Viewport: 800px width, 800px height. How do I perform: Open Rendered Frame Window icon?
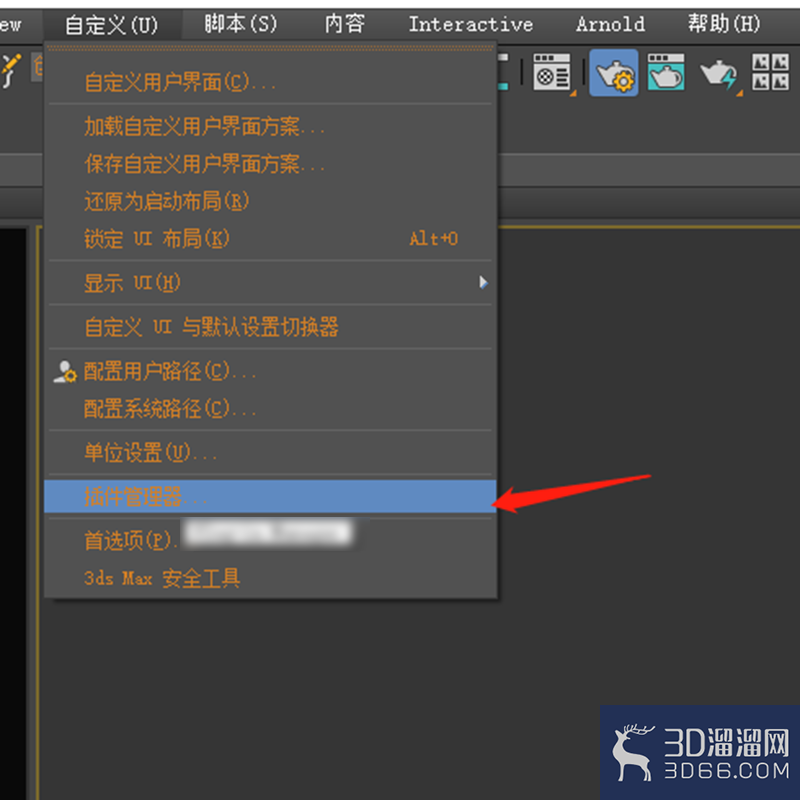coord(666,72)
